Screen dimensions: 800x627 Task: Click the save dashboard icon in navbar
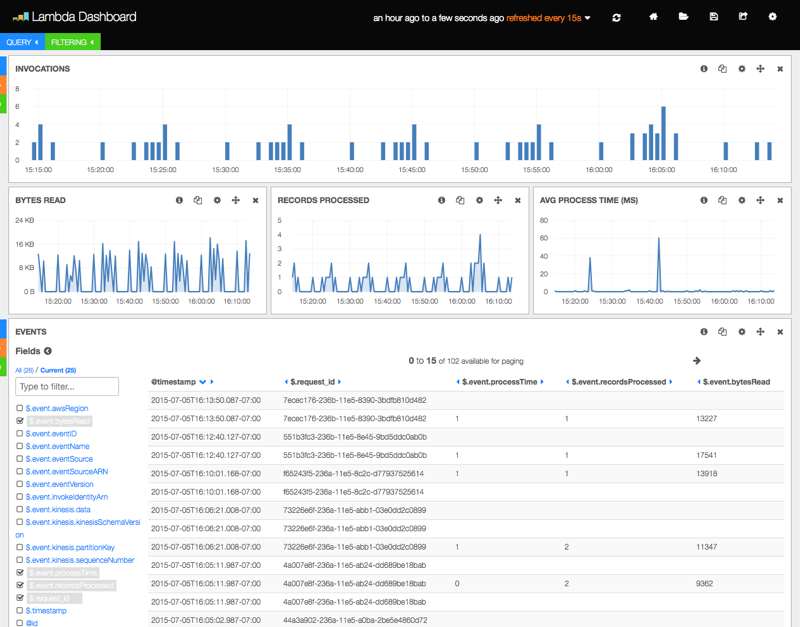pos(713,17)
